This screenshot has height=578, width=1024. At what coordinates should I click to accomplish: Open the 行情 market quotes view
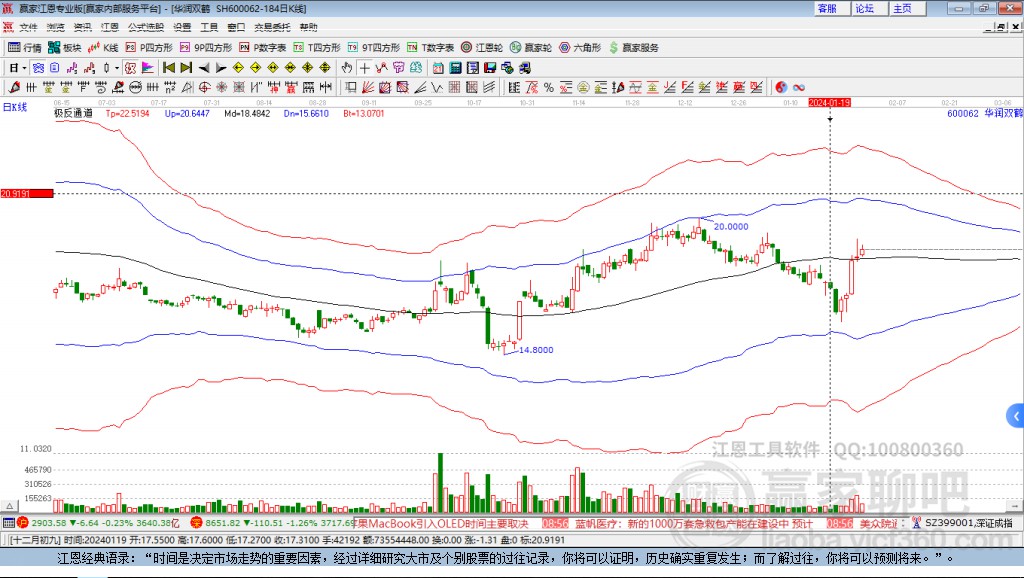pyautogui.click(x=25, y=48)
